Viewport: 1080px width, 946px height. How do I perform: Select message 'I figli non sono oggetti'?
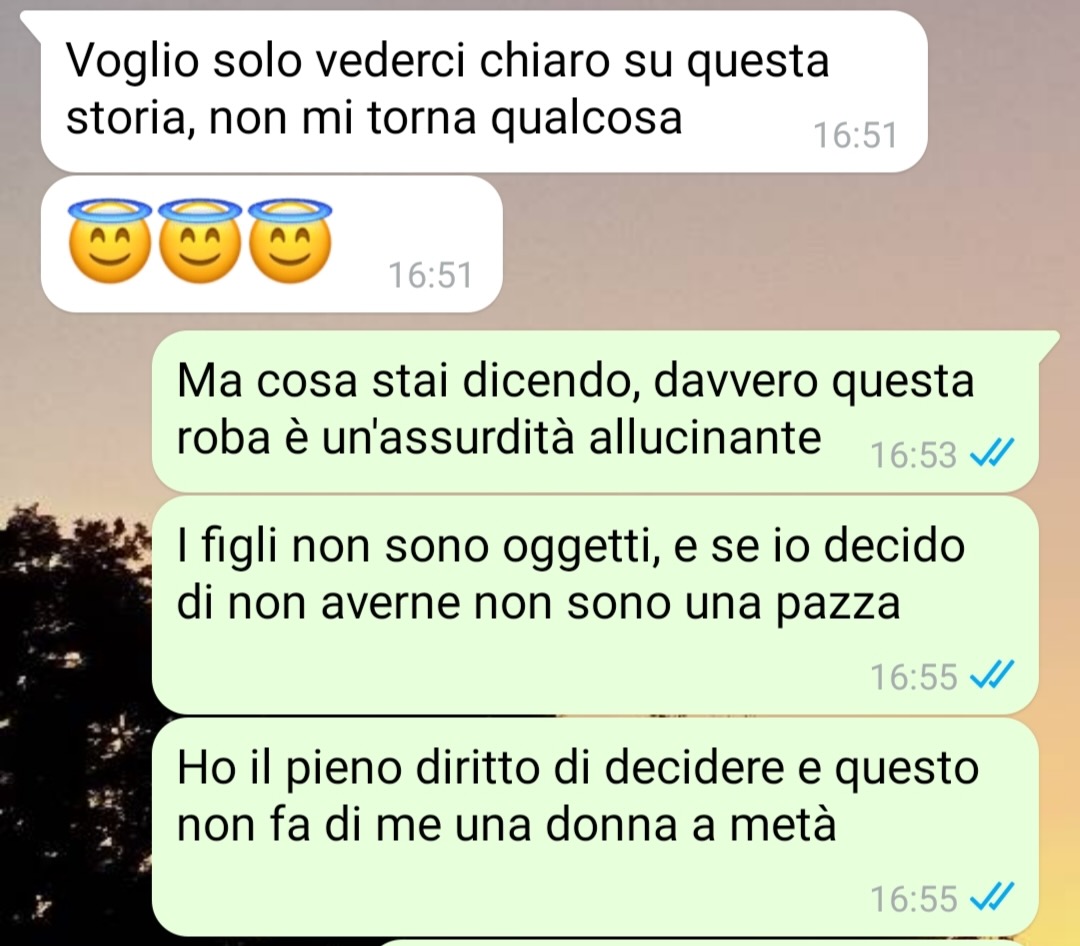click(595, 605)
